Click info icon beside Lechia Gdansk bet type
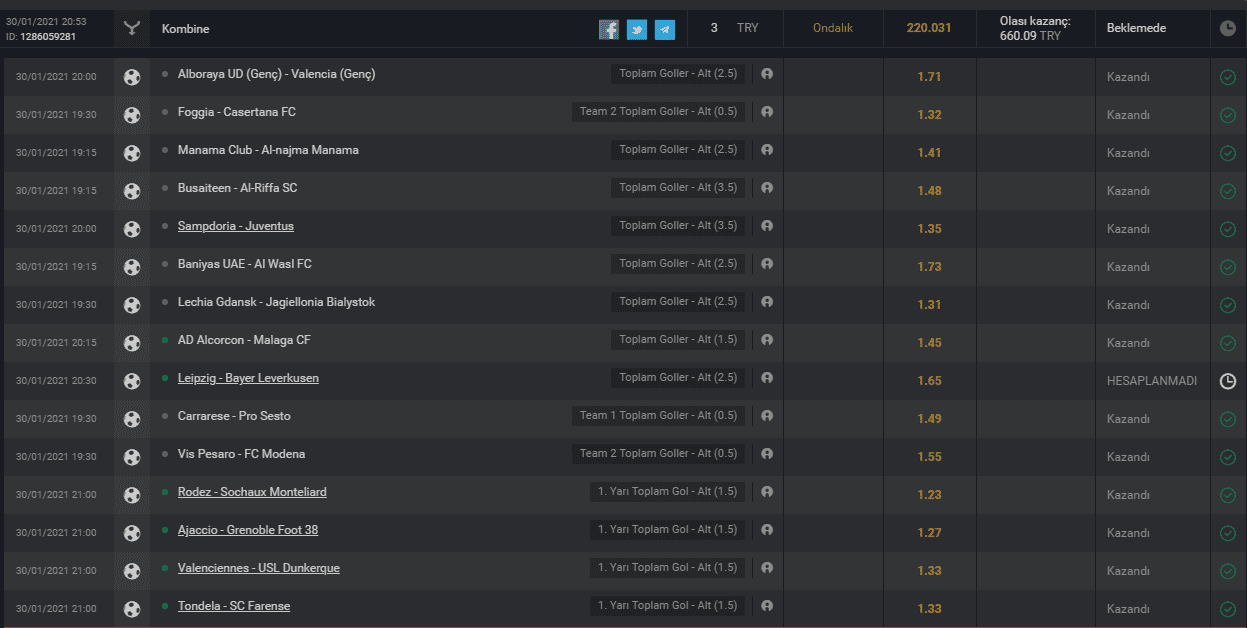 (x=767, y=302)
